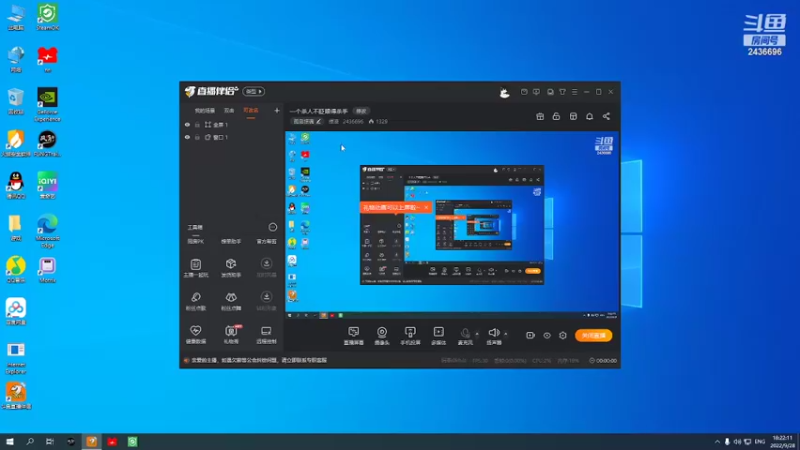This screenshot has width=800, height=450.
Task: Open the cube package tool in toolbox
Action: click(231, 267)
